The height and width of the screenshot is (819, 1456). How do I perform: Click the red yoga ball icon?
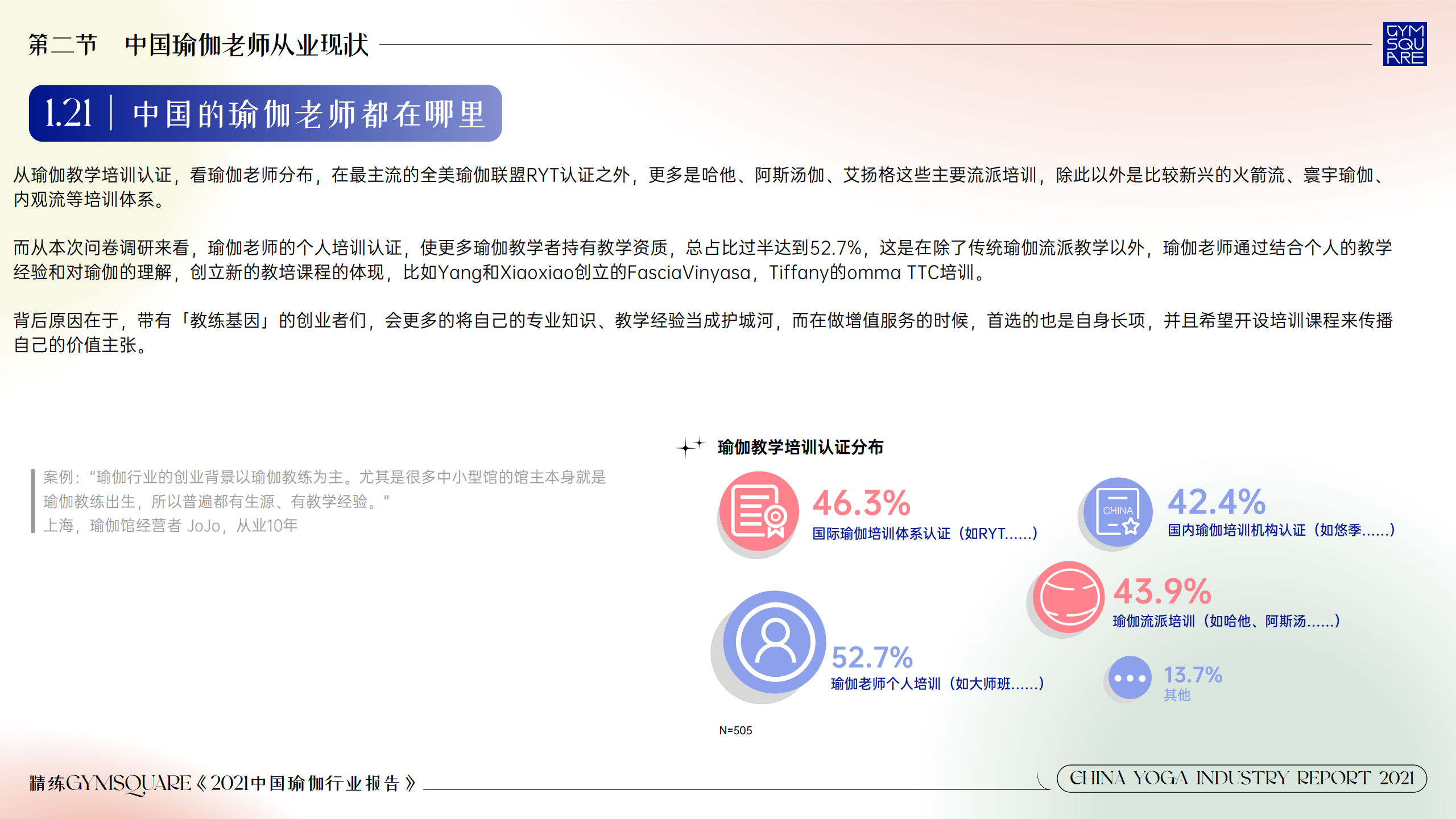click(x=1069, y=597)
